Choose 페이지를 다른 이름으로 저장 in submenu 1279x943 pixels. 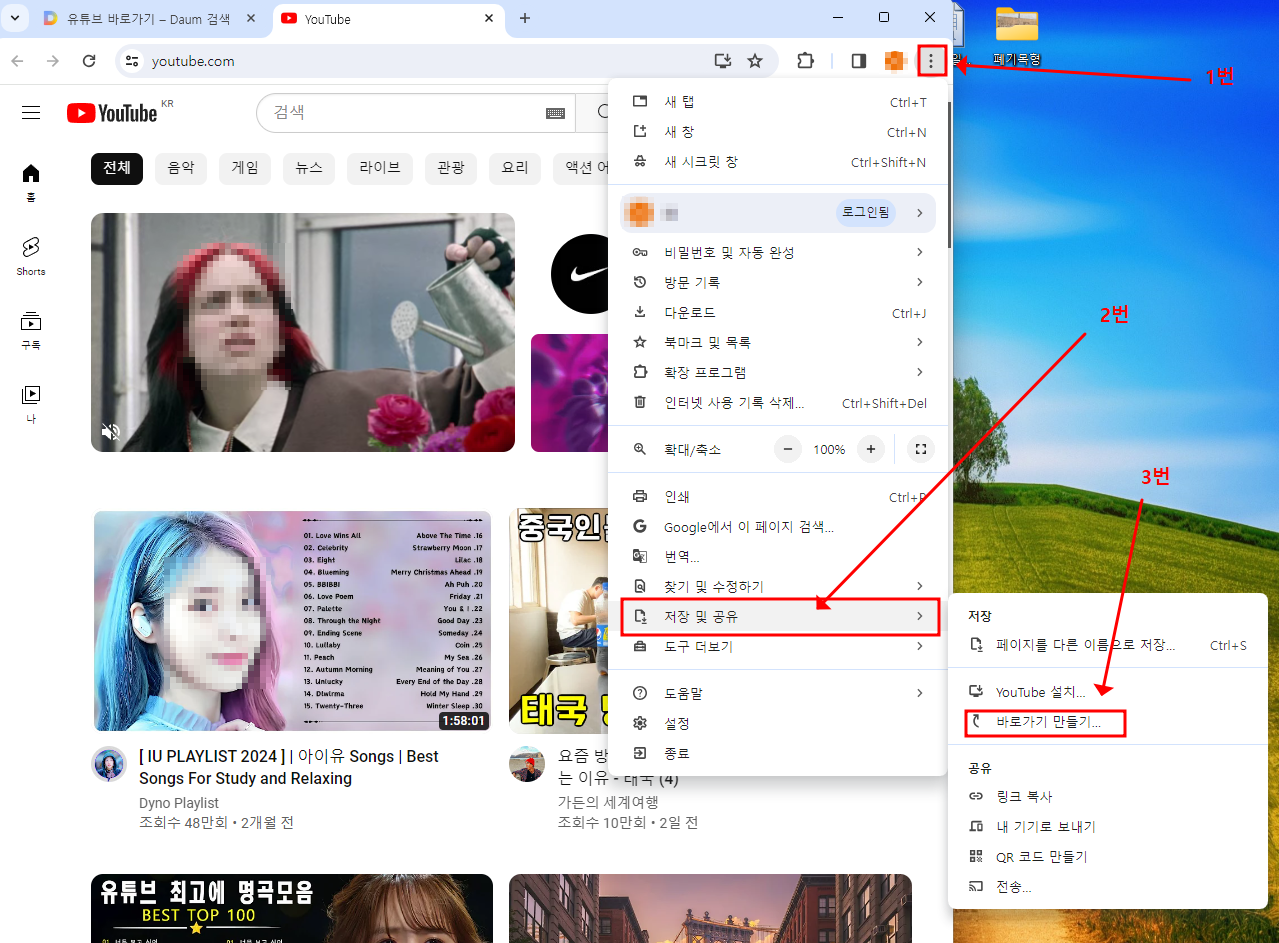(1108, 645)
